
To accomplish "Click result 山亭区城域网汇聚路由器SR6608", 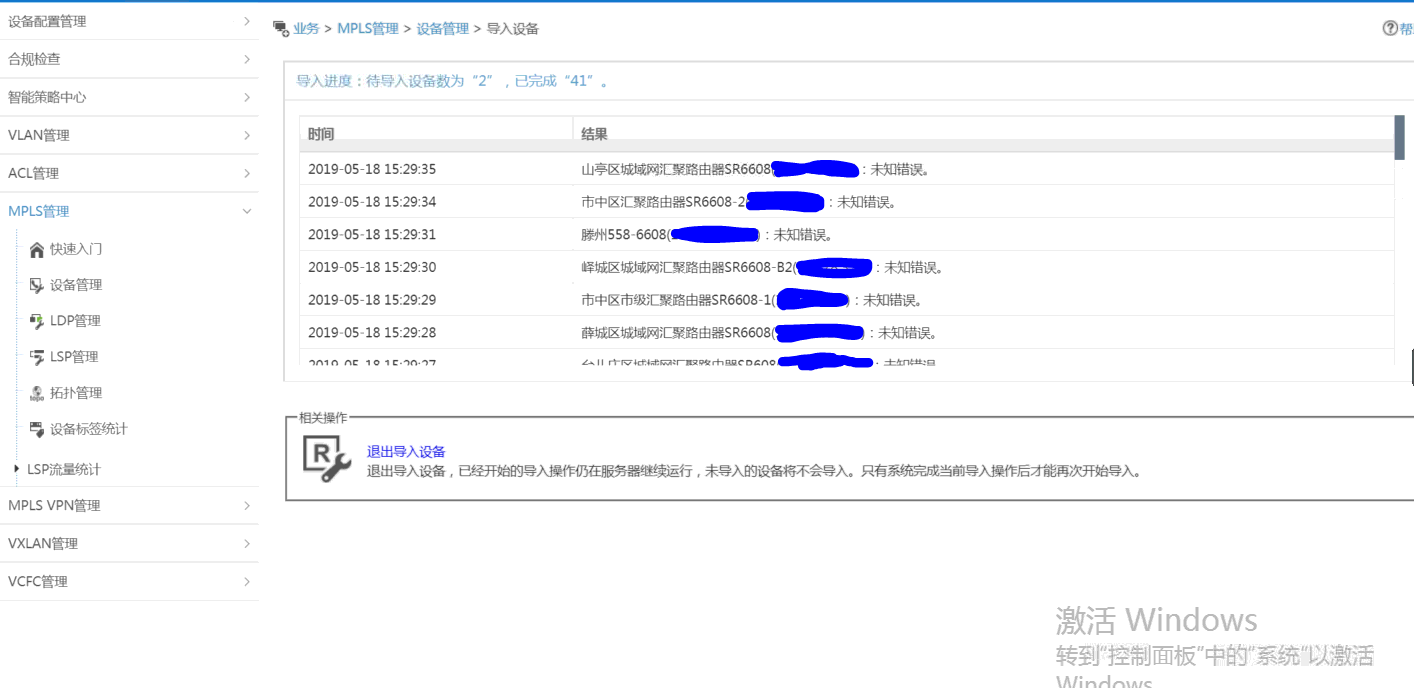I will click(x=677, y=169).
